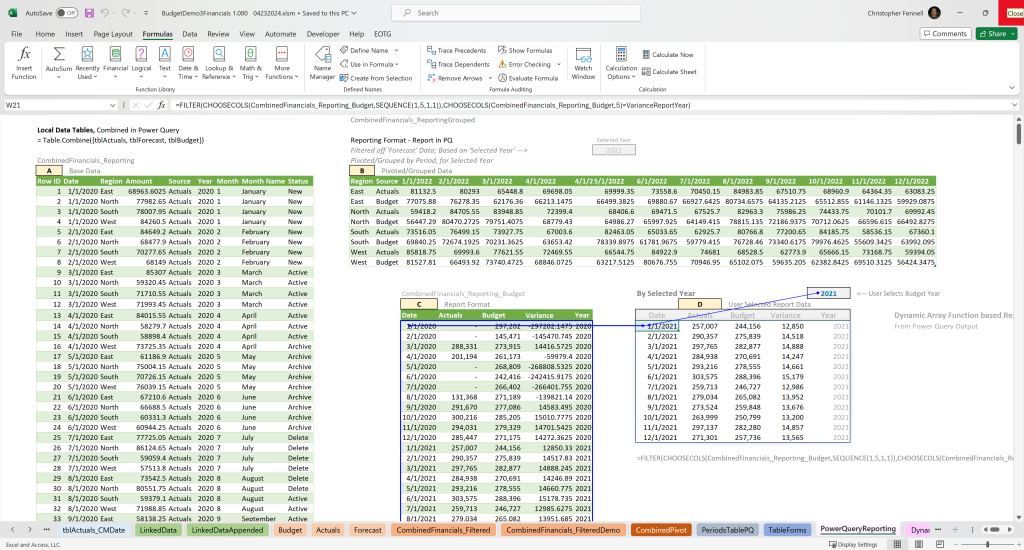The height and width of the screenshot is (550, 1024).
Task: Click Trace Precedents icon
Action: tap(456, 50)
